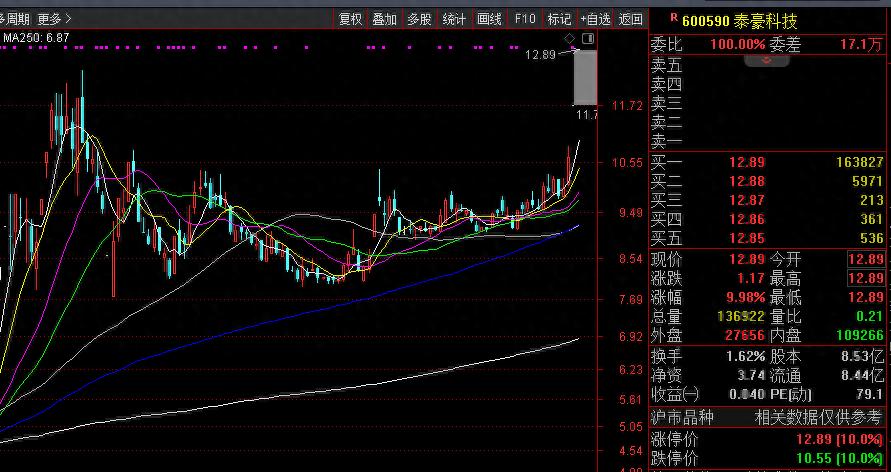891x472 pixels.
Task: Click the PE(动) value 79.1
Action: [x=870, y=394]
